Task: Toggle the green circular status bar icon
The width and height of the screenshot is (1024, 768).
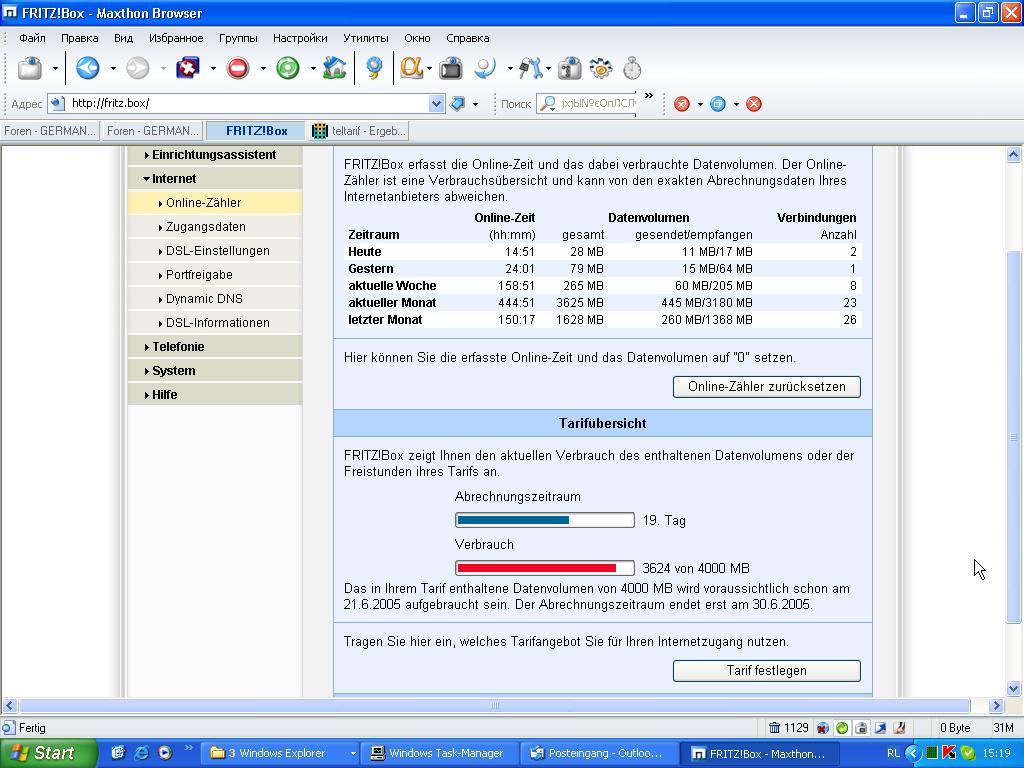Action: [842, 728]
